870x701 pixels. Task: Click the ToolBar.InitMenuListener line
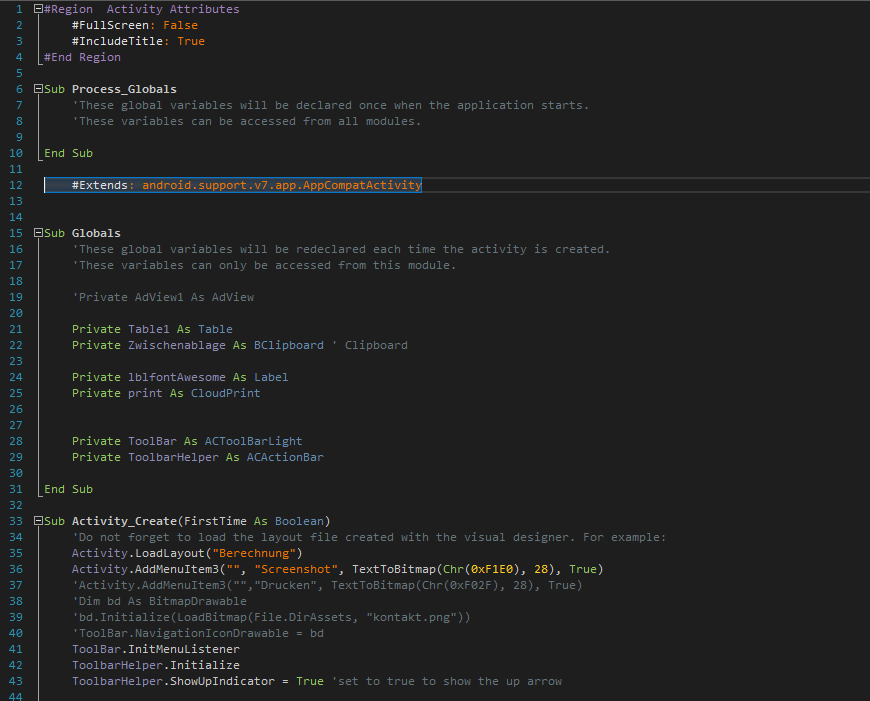pyautogui.click(x=156, y=649)
